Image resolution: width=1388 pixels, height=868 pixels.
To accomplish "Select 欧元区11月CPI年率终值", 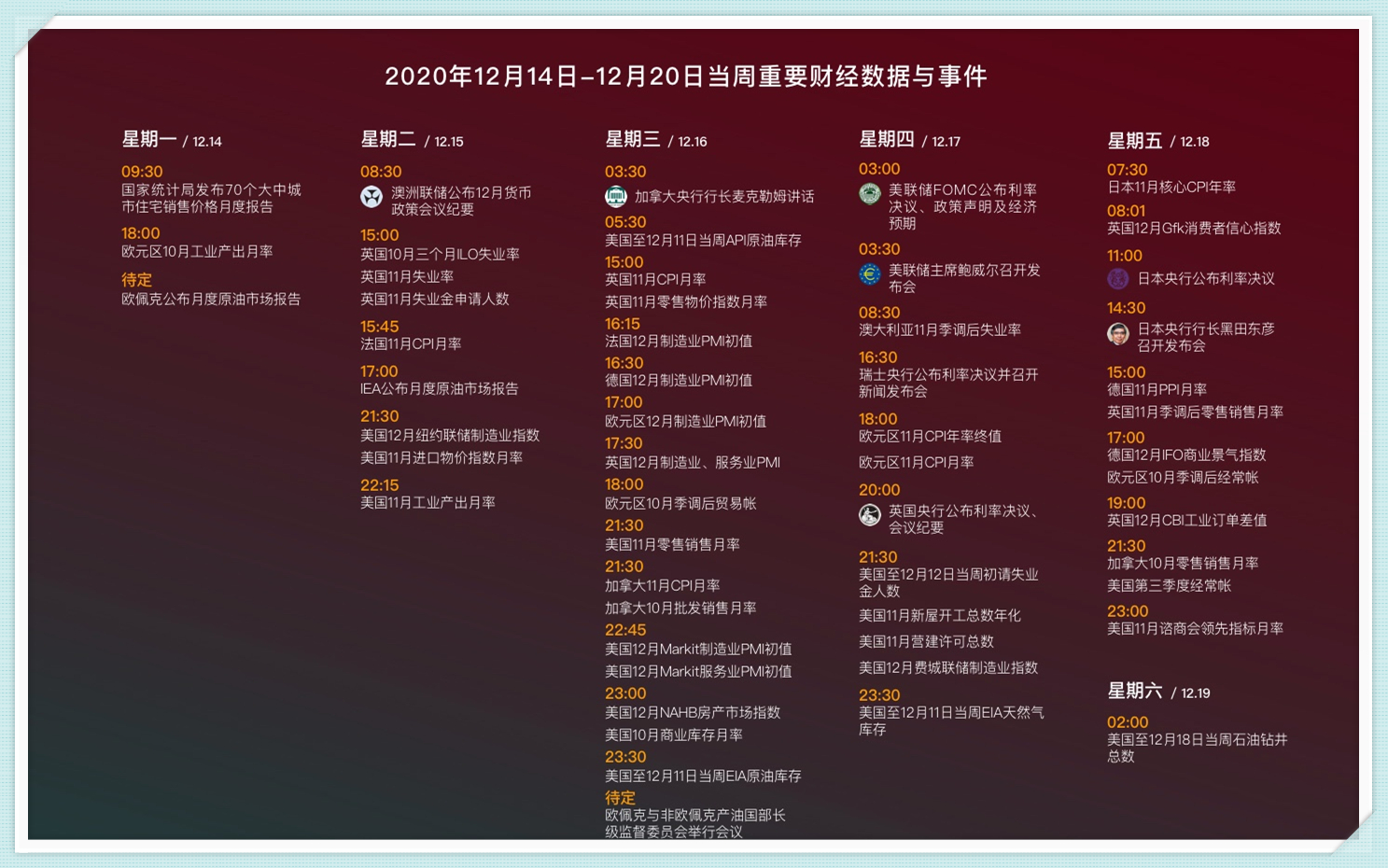I will coord(930,436).
